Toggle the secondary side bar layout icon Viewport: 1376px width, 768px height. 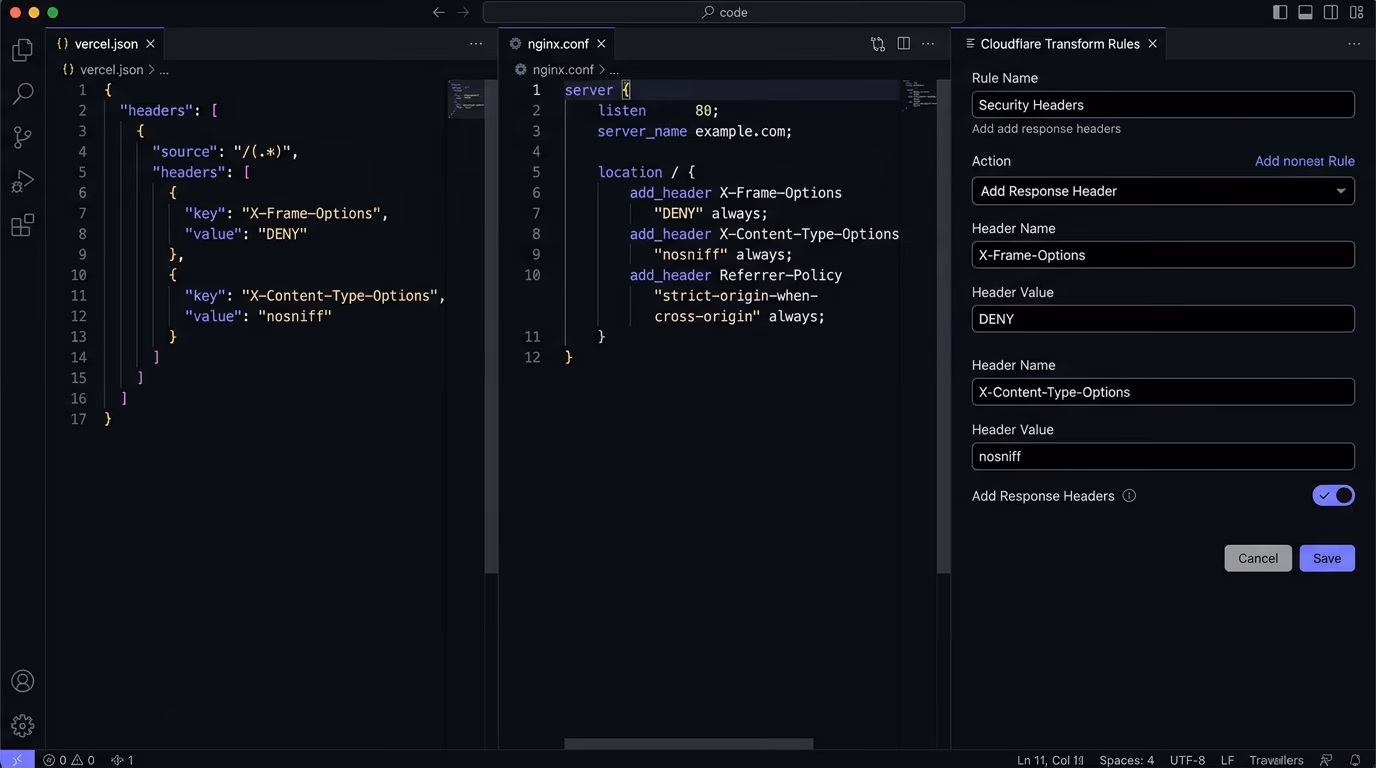[1331, 12]
